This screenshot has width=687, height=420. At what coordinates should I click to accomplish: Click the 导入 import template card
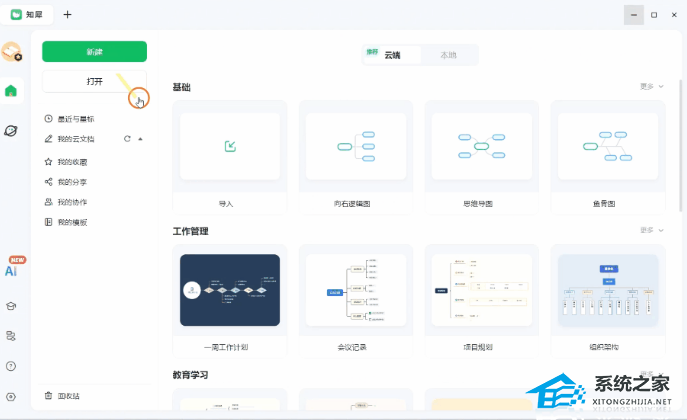click(230, 158)
